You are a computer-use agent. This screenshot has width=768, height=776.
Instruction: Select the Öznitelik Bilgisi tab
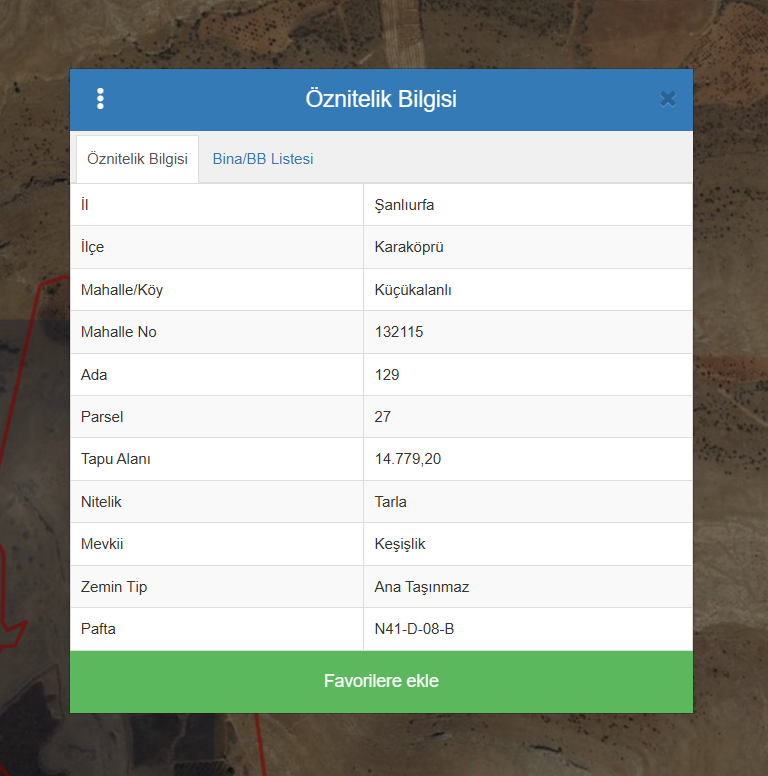[137, 159]
